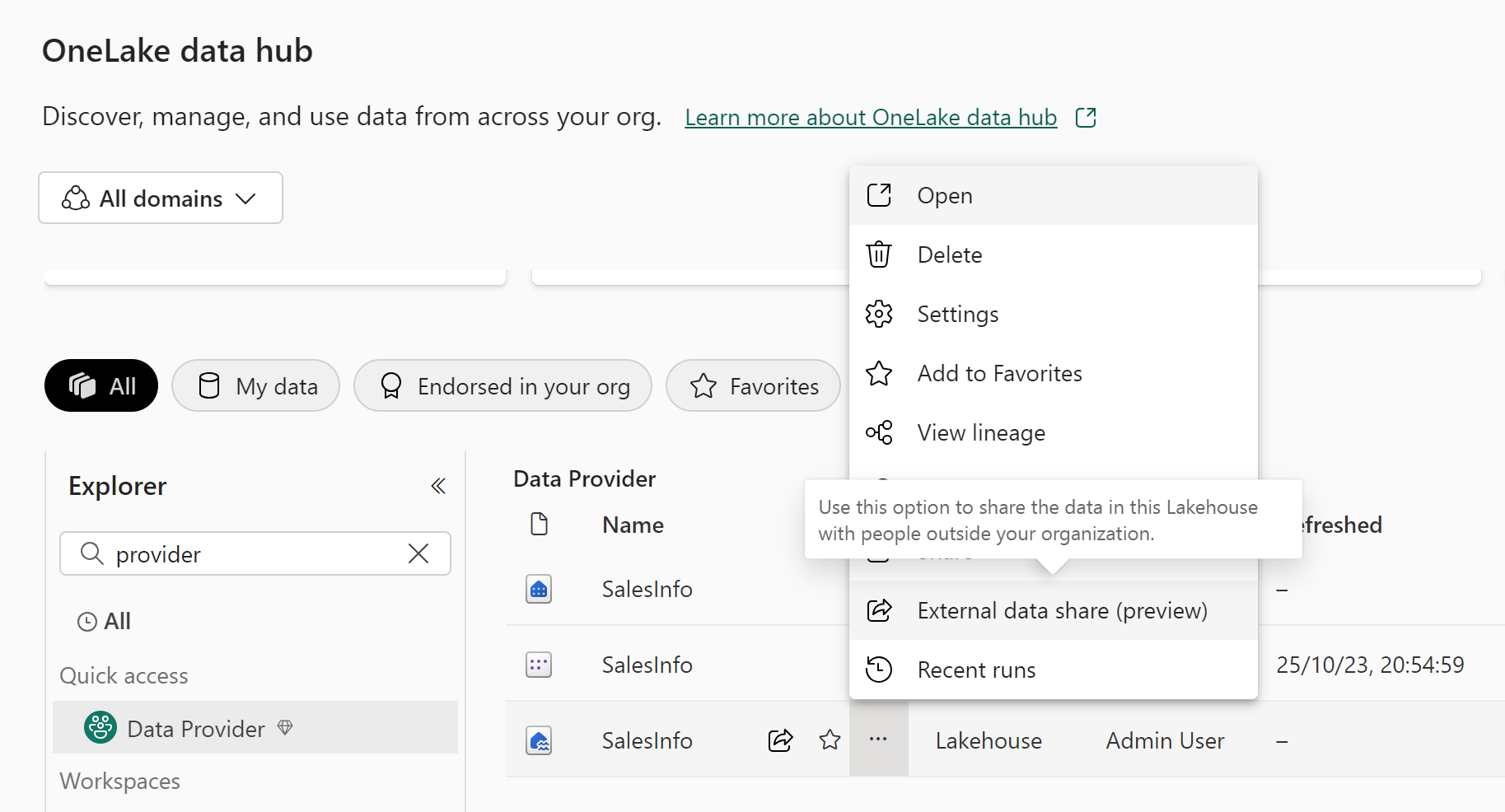
Task: Select All under Explorer
Action: pyautogui.click(x=105, y=621)
